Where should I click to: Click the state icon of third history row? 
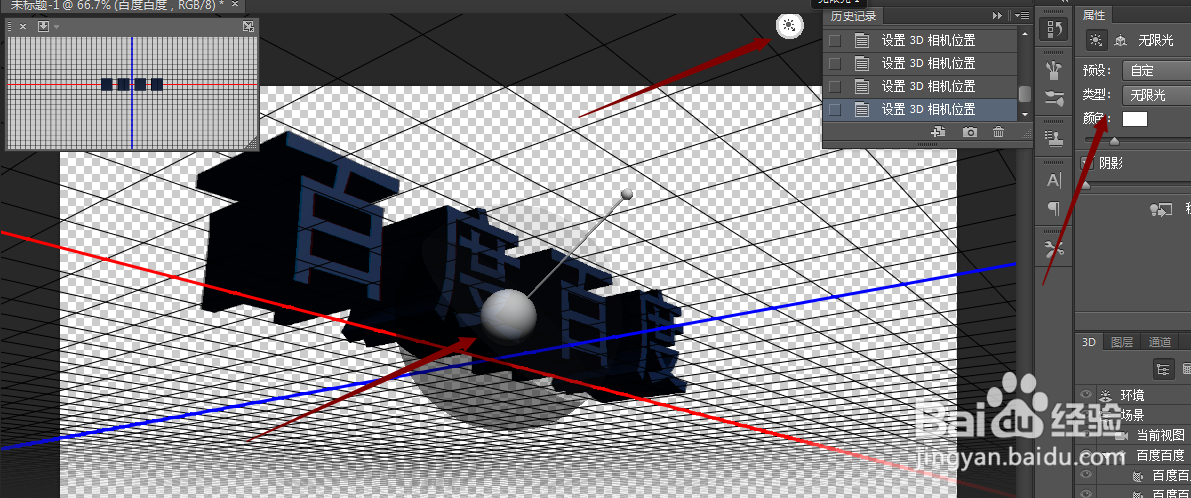click(x=861, y=87)
